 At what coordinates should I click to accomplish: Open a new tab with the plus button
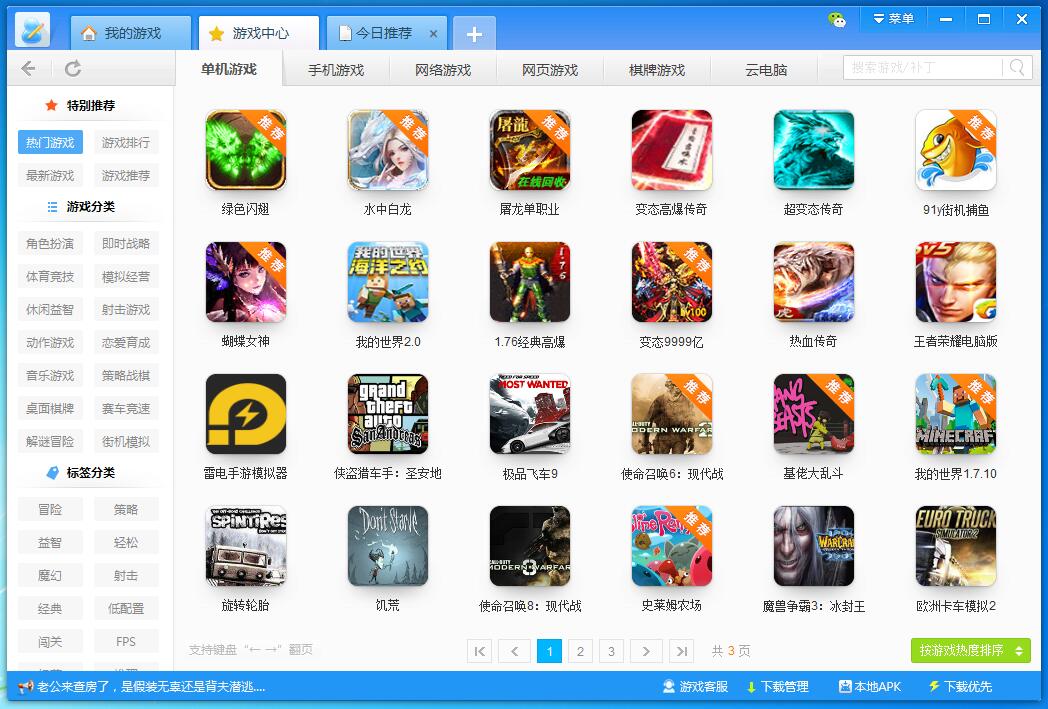click(x=474, y=33)
